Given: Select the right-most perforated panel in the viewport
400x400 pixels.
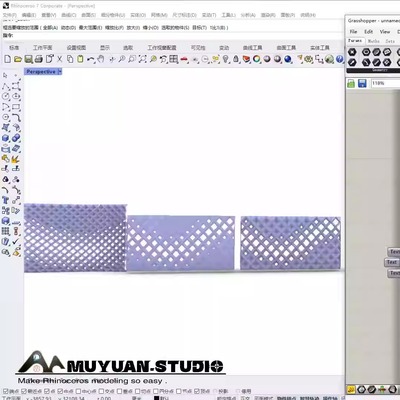Looking at the screenshot, I should [290, 243].
